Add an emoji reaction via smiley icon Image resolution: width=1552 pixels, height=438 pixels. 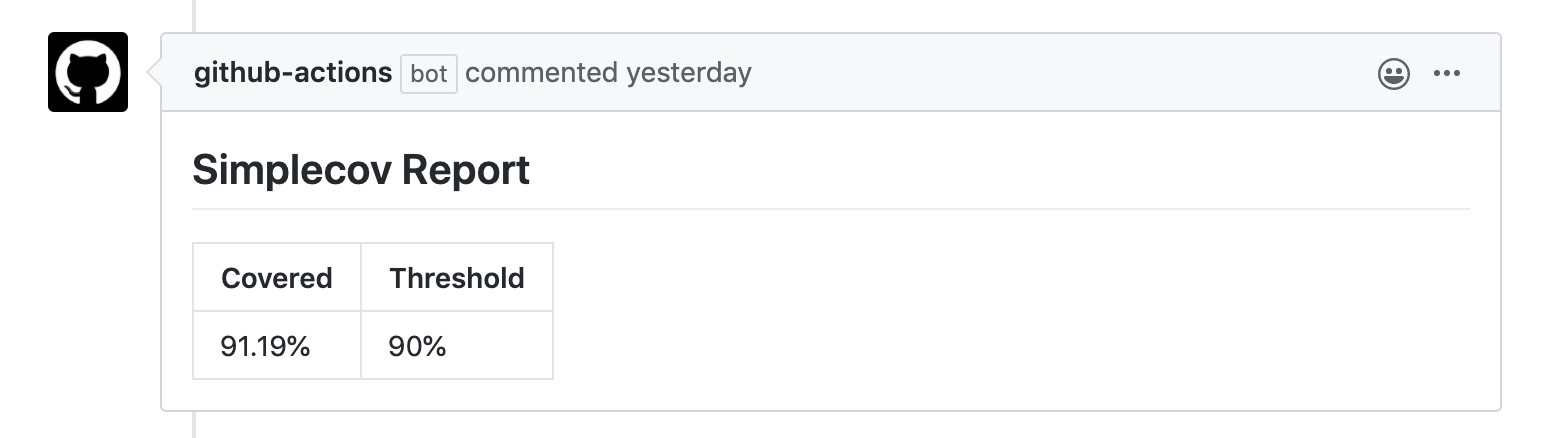pyautogui.click(x=1393, y=74)
